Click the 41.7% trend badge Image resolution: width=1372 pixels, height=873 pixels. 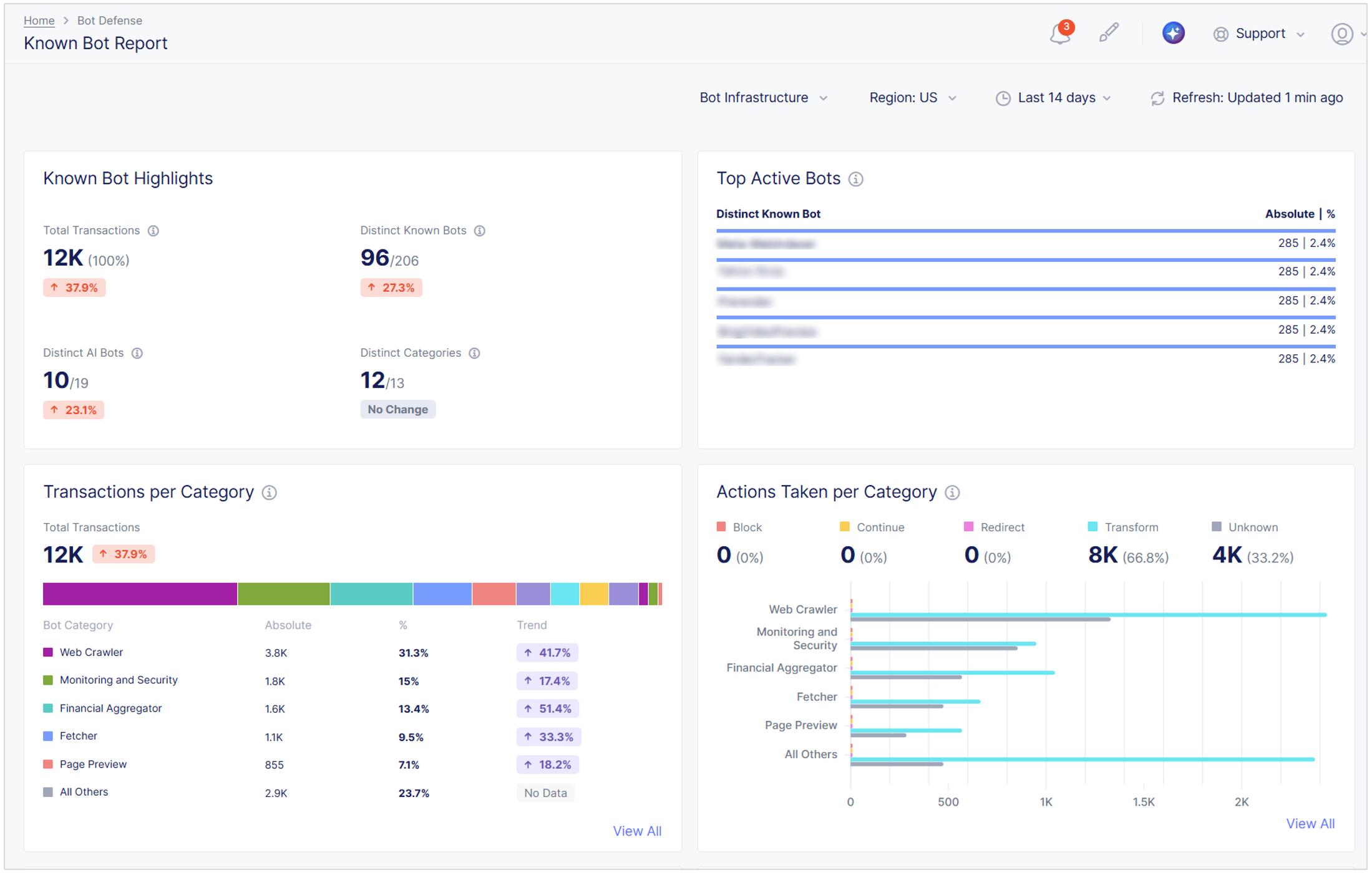pyautogui.click(x=547, y=653)
